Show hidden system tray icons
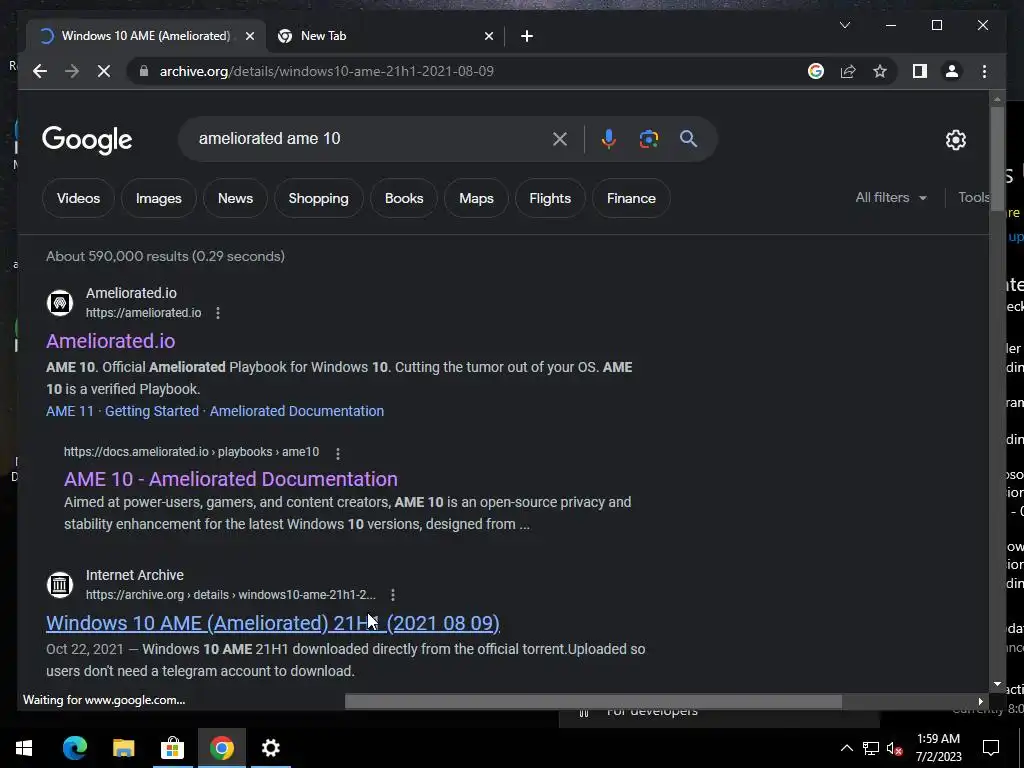Screen dimensions: 1024x768 point(846,748)
